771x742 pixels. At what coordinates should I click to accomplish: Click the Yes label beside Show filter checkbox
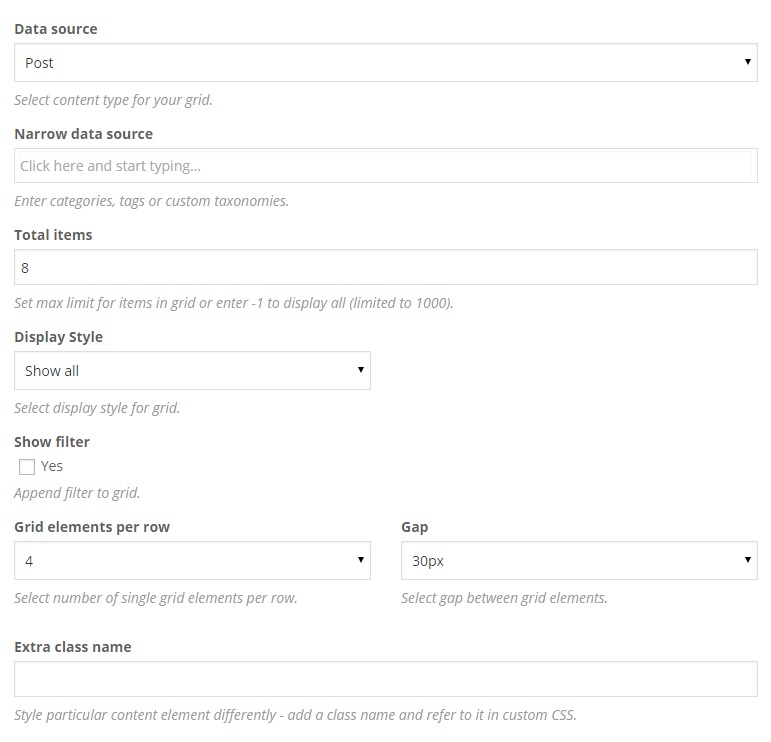coord(52,466)
